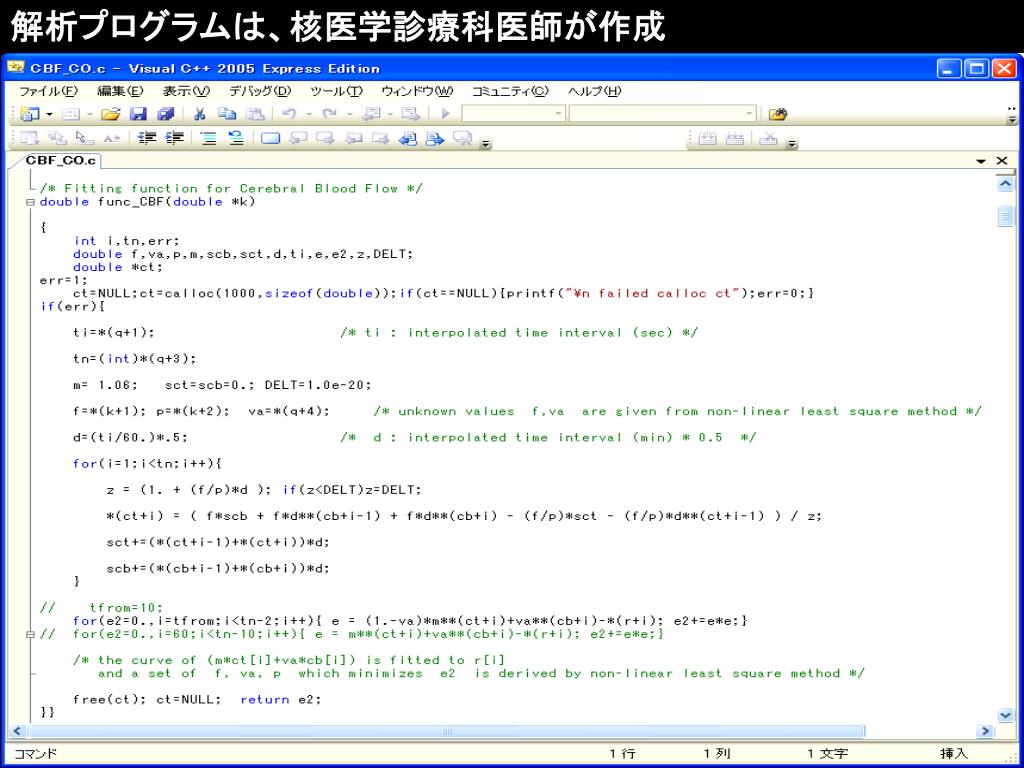Viewport: 1024px width, 768px height.
Task: Click the vertical scrollbar up arrow
Action: click(x=1006, y=185)
